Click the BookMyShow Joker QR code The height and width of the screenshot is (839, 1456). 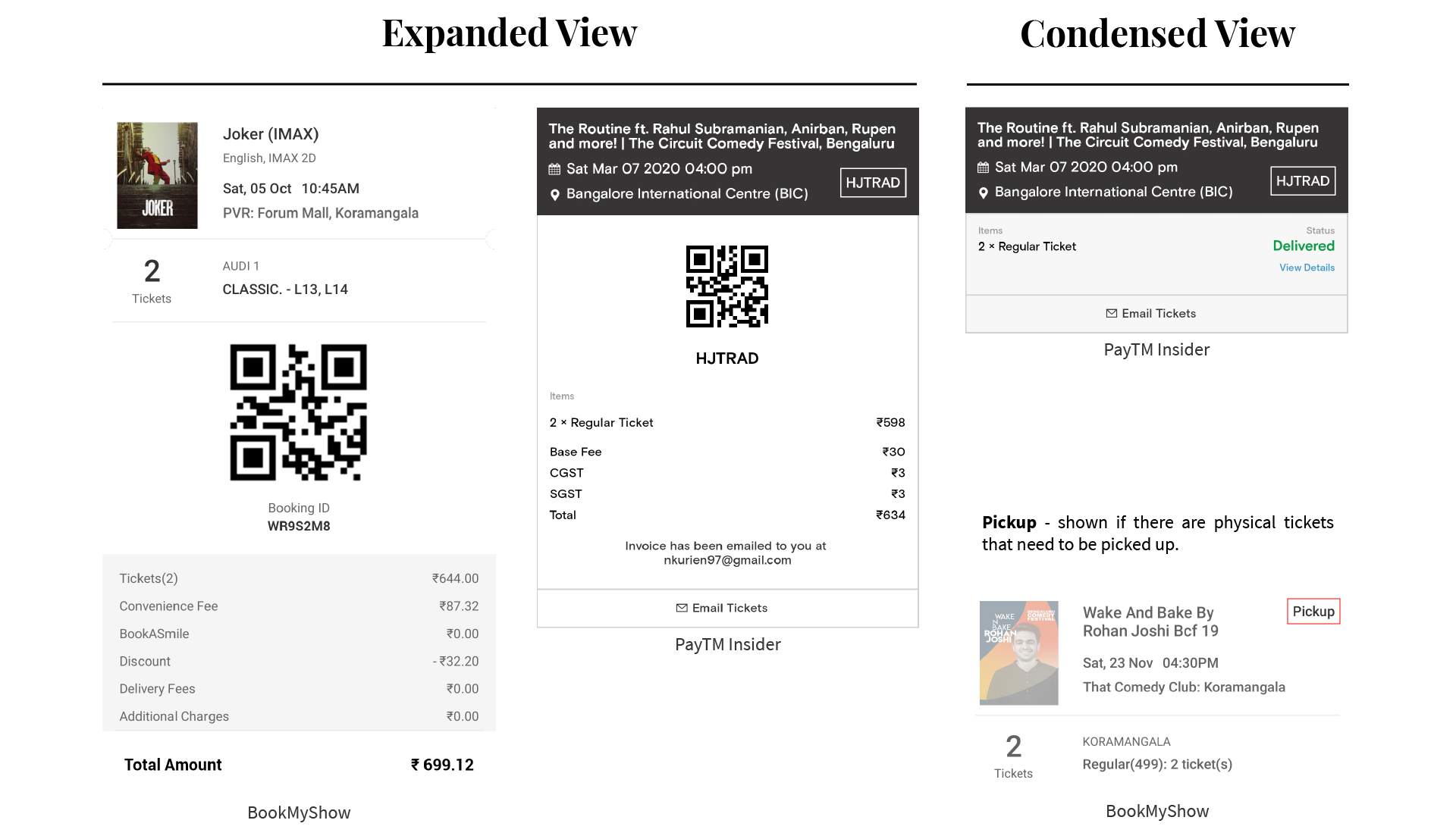tap(299, 412)
